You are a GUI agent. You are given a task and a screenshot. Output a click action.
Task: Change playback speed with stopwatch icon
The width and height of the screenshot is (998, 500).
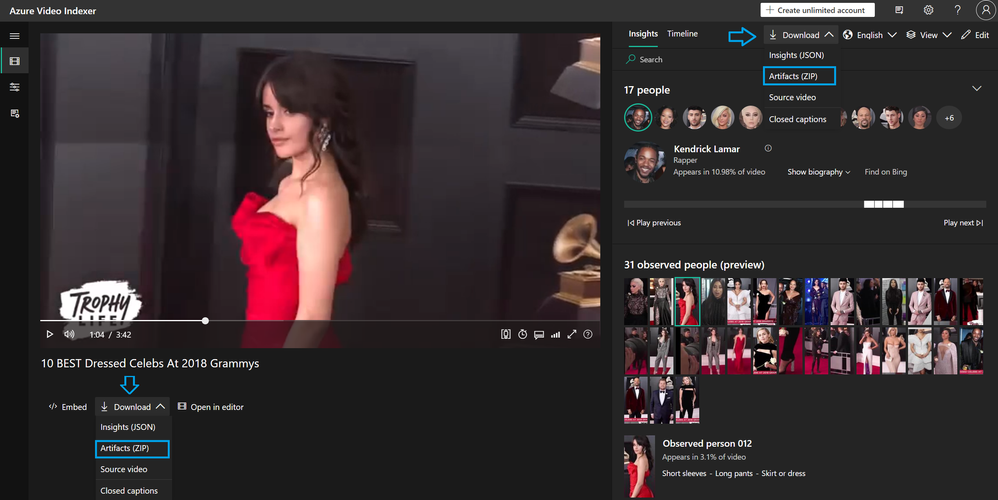[523, 334]
